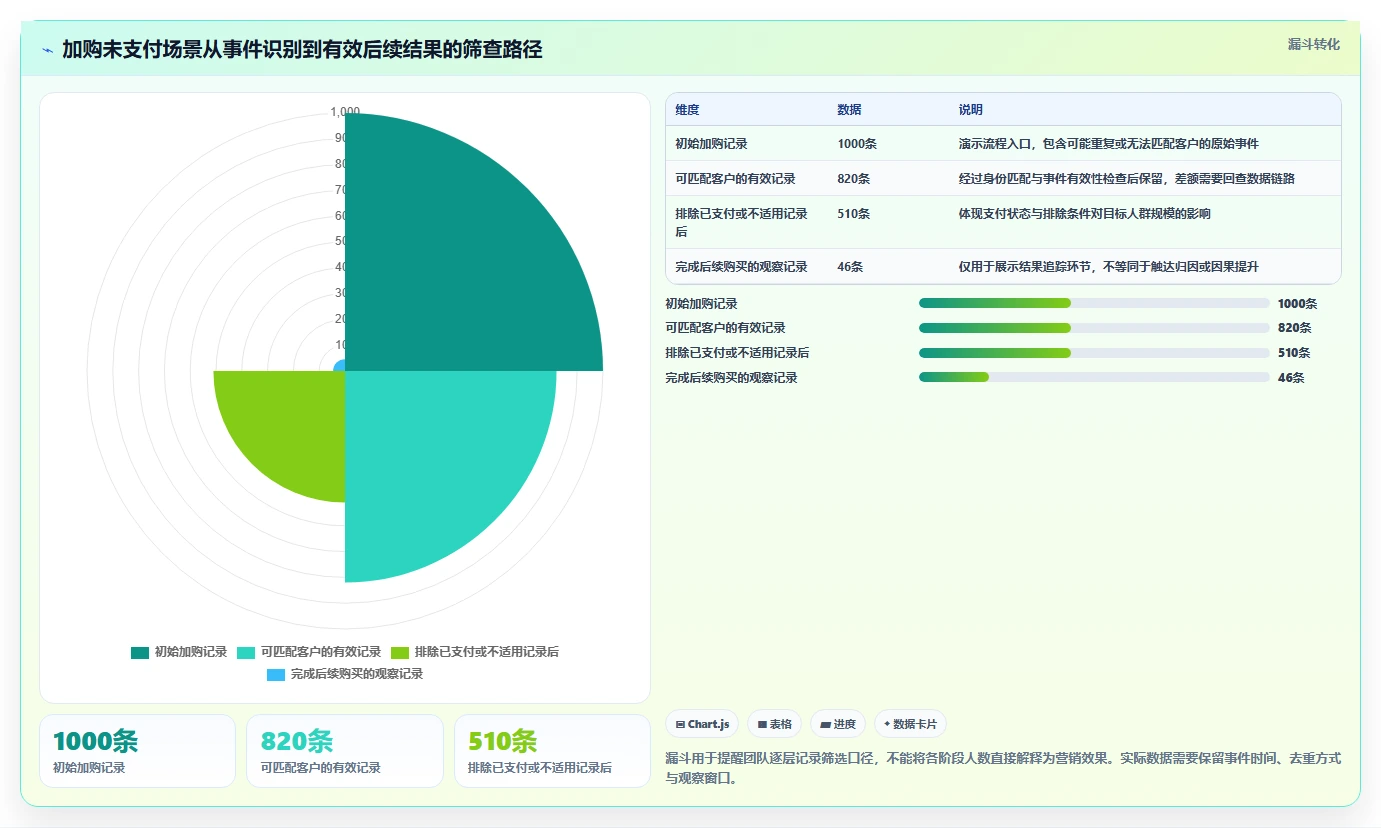Toggle the 排除已支付或不适用记录后 legend swatch

click(x=400, y=652)
